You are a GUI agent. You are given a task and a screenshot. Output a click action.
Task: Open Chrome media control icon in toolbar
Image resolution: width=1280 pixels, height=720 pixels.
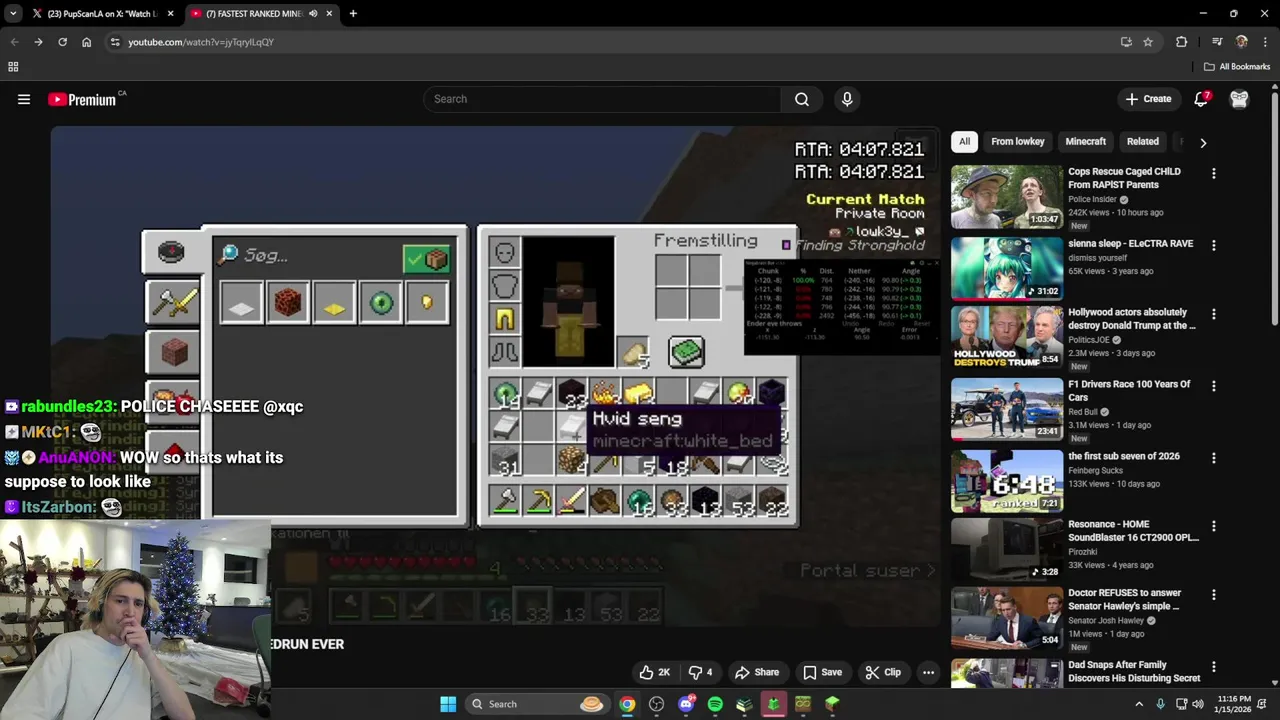1217,42
